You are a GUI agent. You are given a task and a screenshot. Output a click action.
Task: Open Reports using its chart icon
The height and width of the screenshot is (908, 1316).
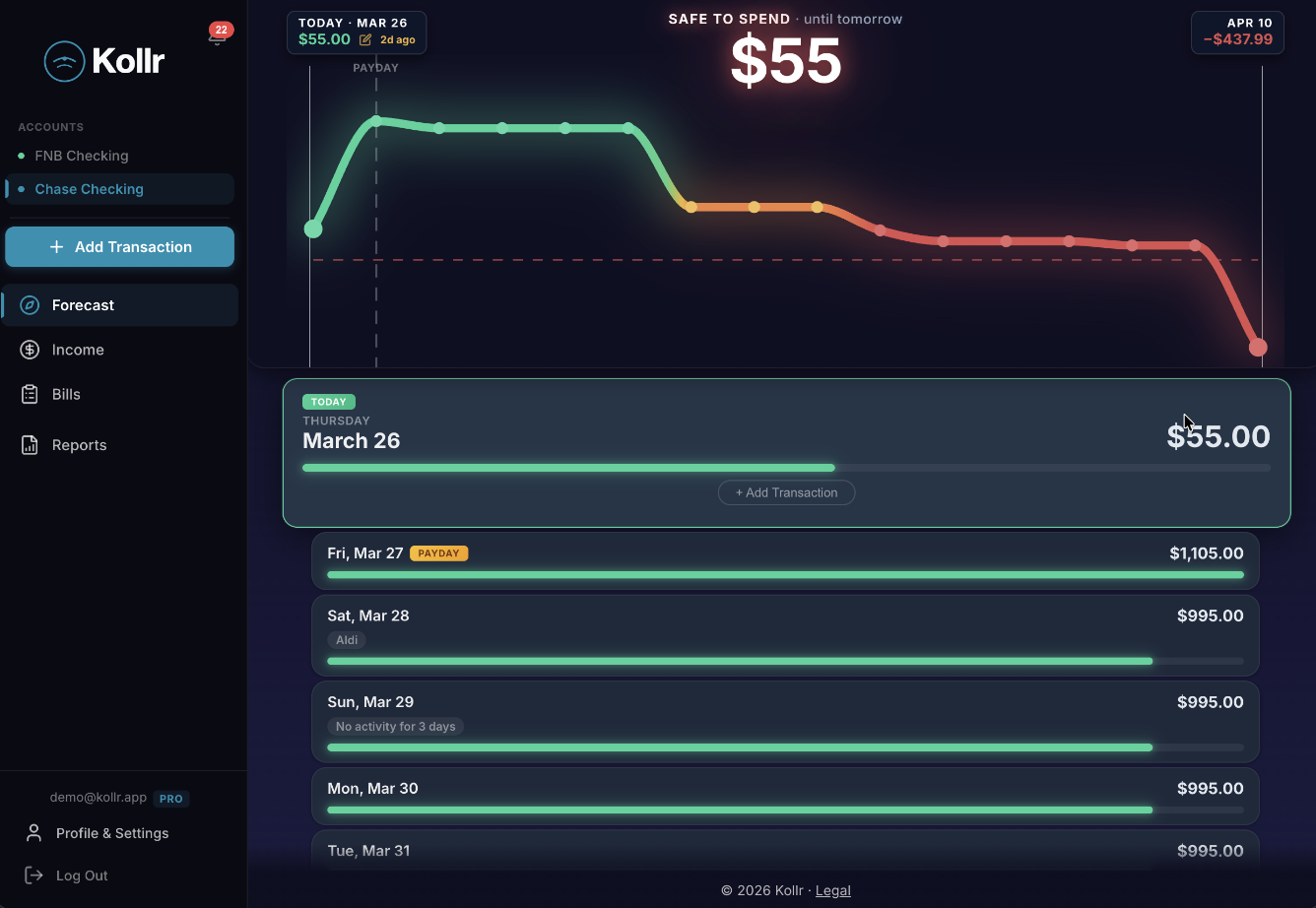tap(32, 444)
